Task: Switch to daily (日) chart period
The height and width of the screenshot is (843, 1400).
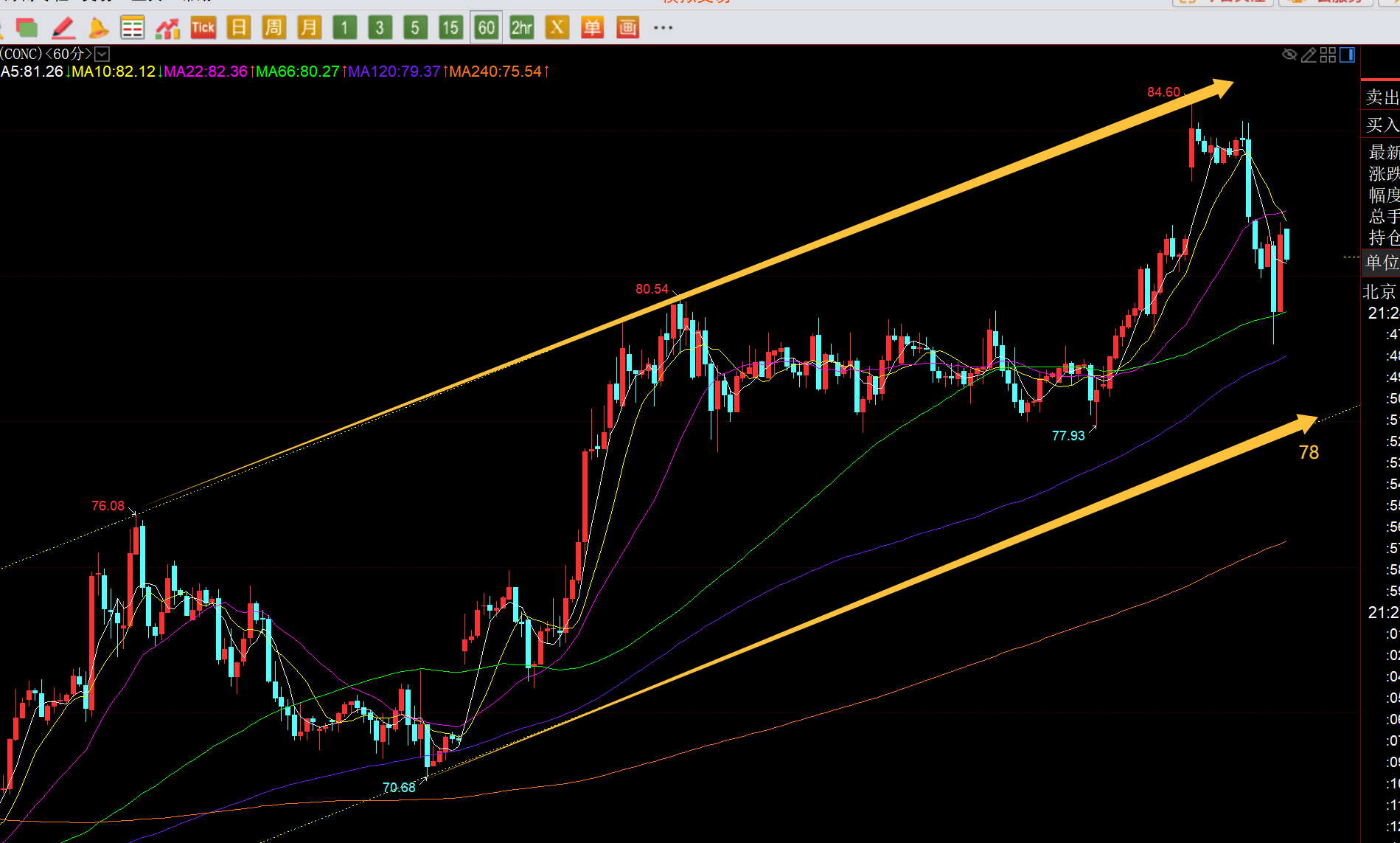Action: point(238,28)
